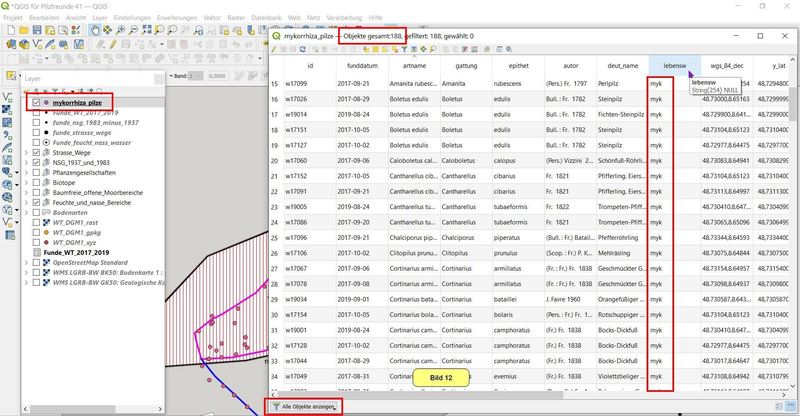Hide Strasse_Wege layer group
This screenshot has height=416, width=800.
[36, 153]
